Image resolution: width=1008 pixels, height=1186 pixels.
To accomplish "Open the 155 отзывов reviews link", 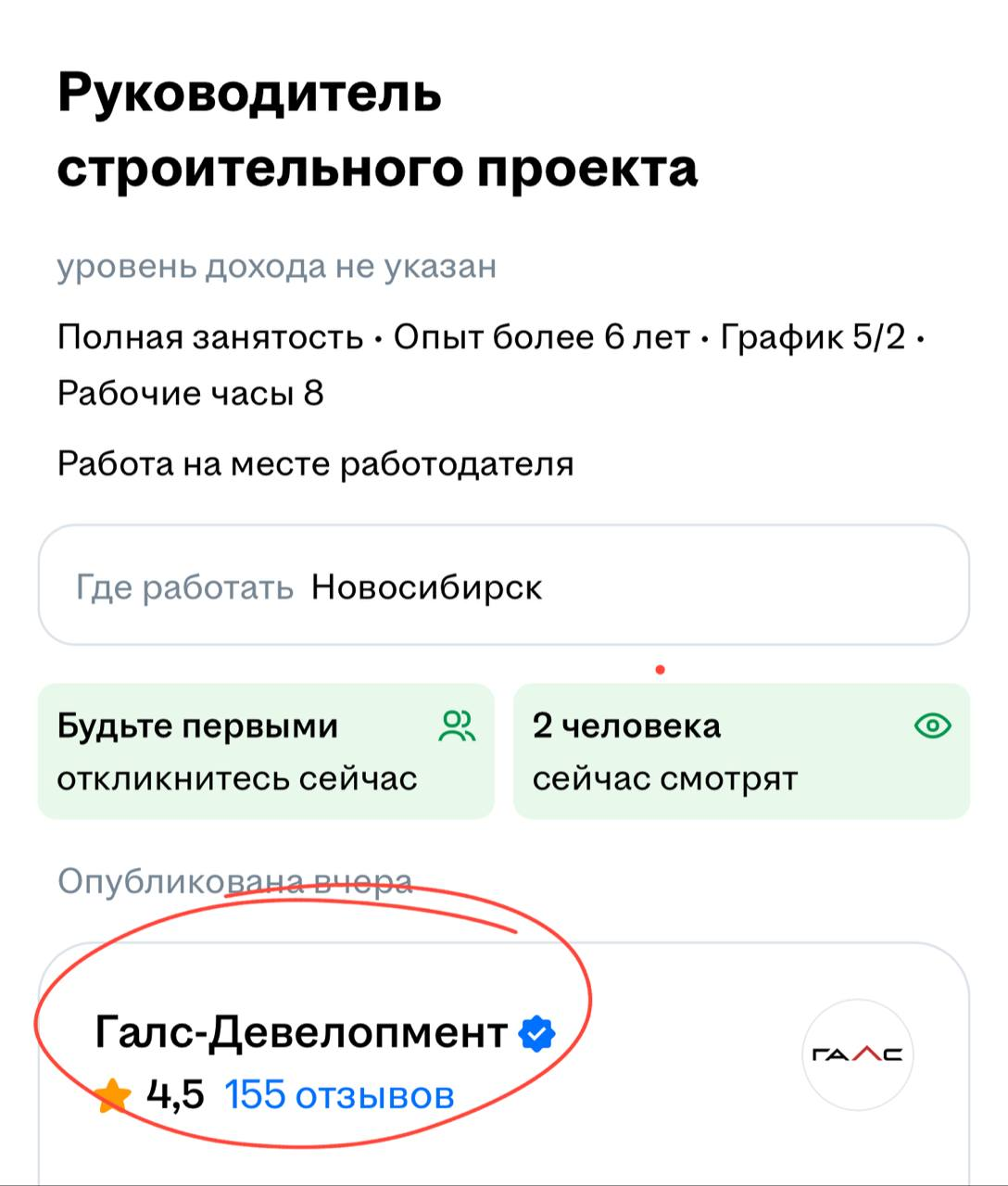I will (x=339, y=1095).
